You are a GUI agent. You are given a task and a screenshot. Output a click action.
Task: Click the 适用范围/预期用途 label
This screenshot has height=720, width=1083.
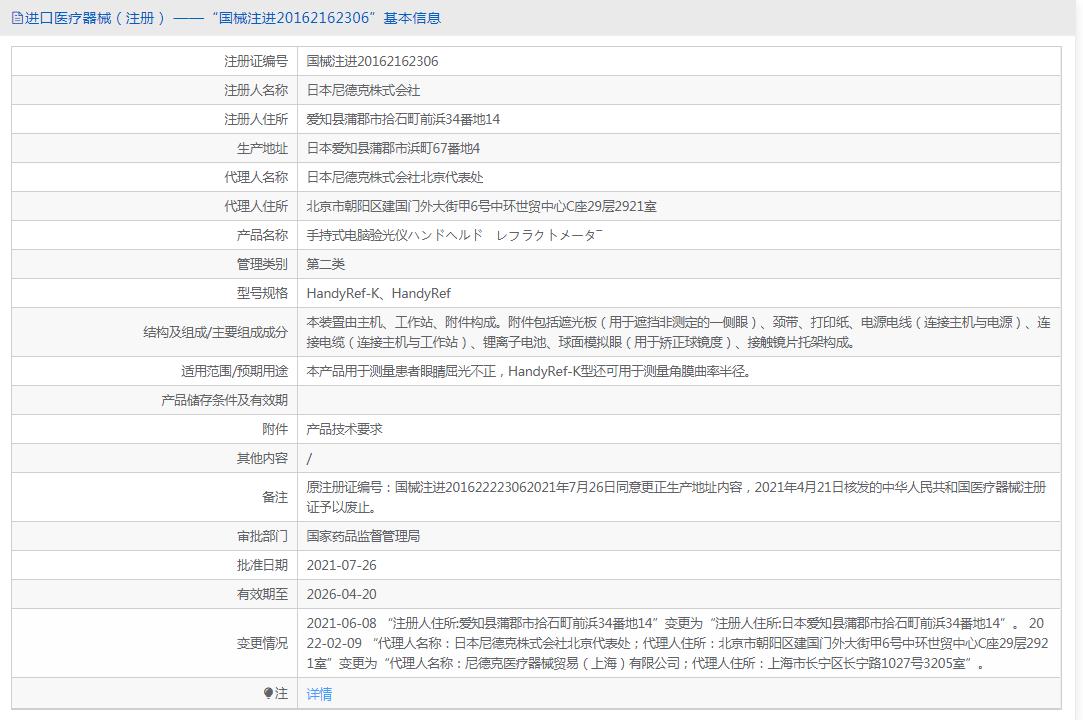[234, 372]
